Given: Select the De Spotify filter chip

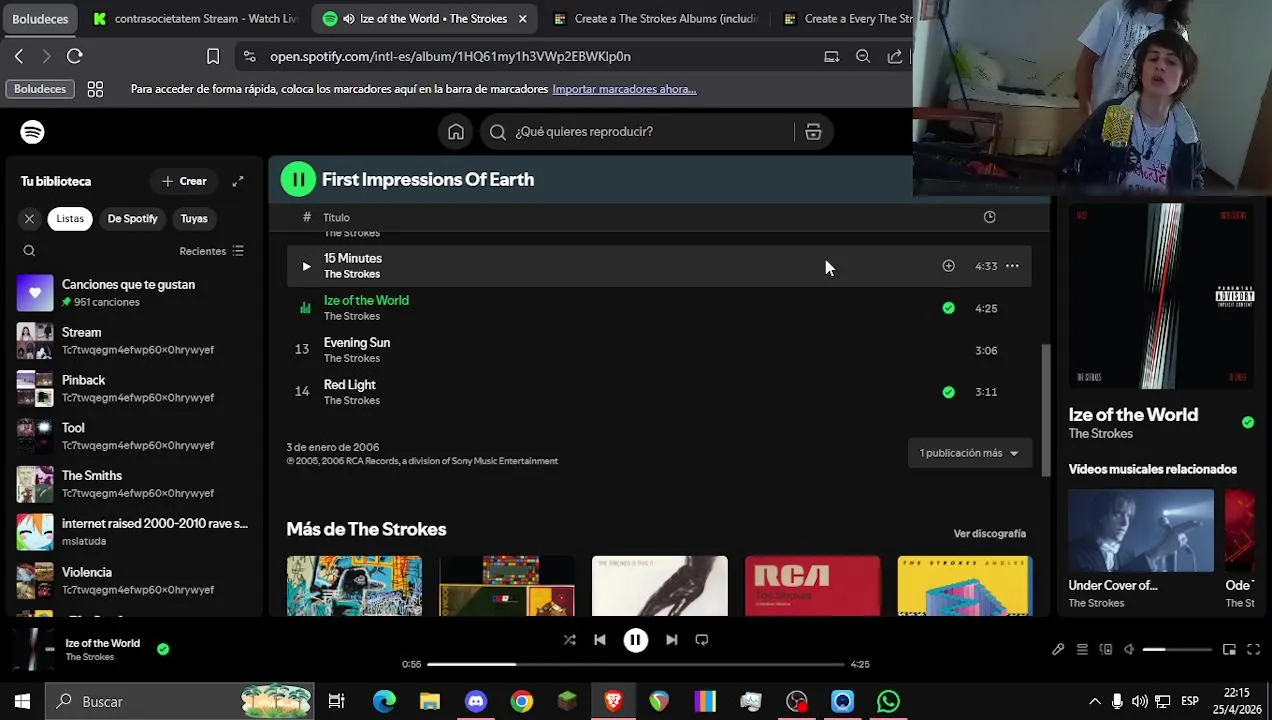Looking at the screenshot, I should tap(132, 219).
